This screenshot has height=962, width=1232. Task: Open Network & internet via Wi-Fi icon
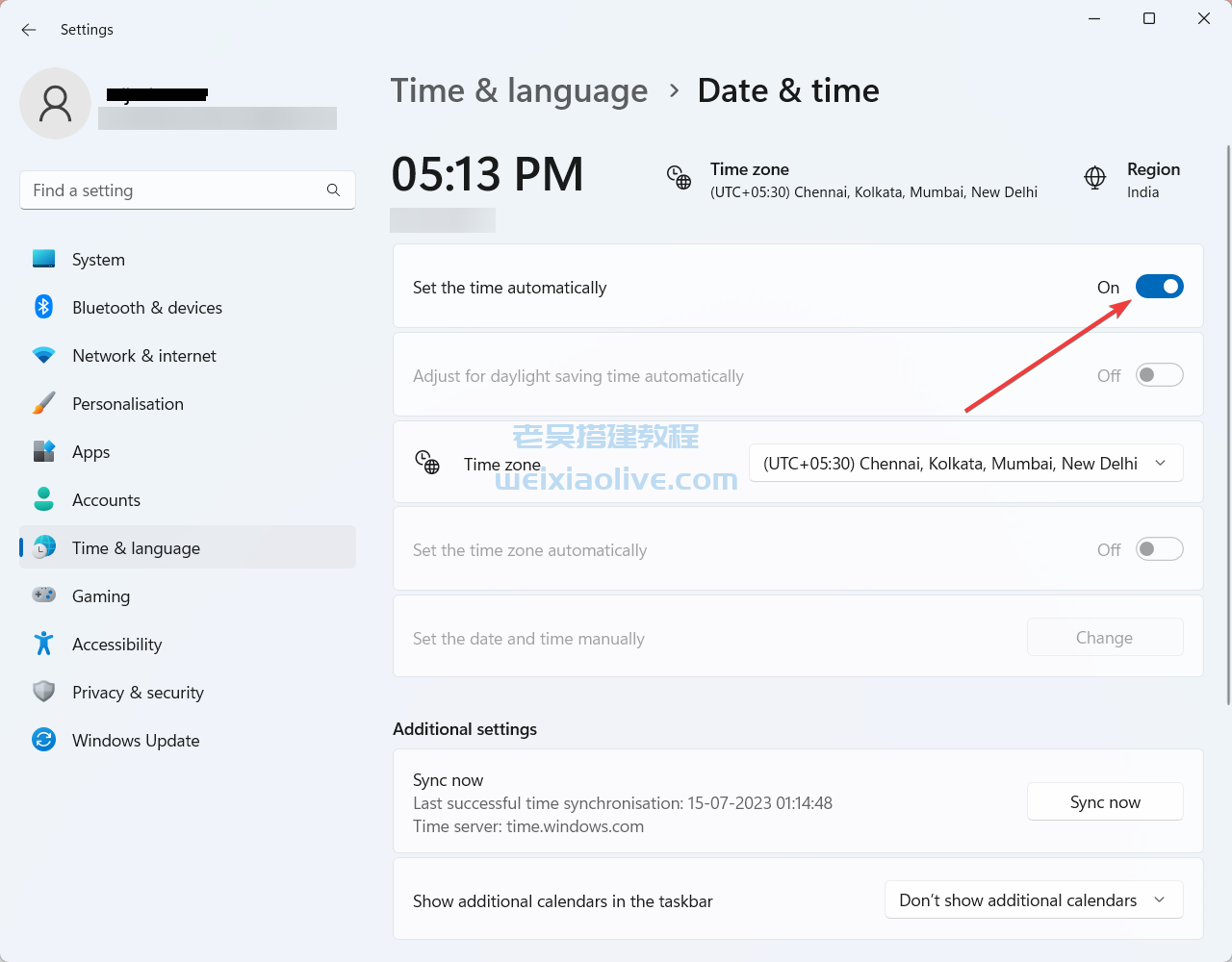point(43,355)
